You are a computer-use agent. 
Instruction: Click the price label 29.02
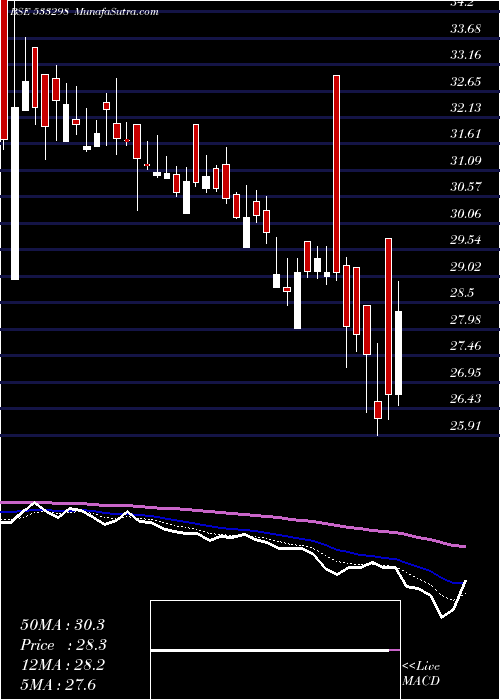[465, 267]
